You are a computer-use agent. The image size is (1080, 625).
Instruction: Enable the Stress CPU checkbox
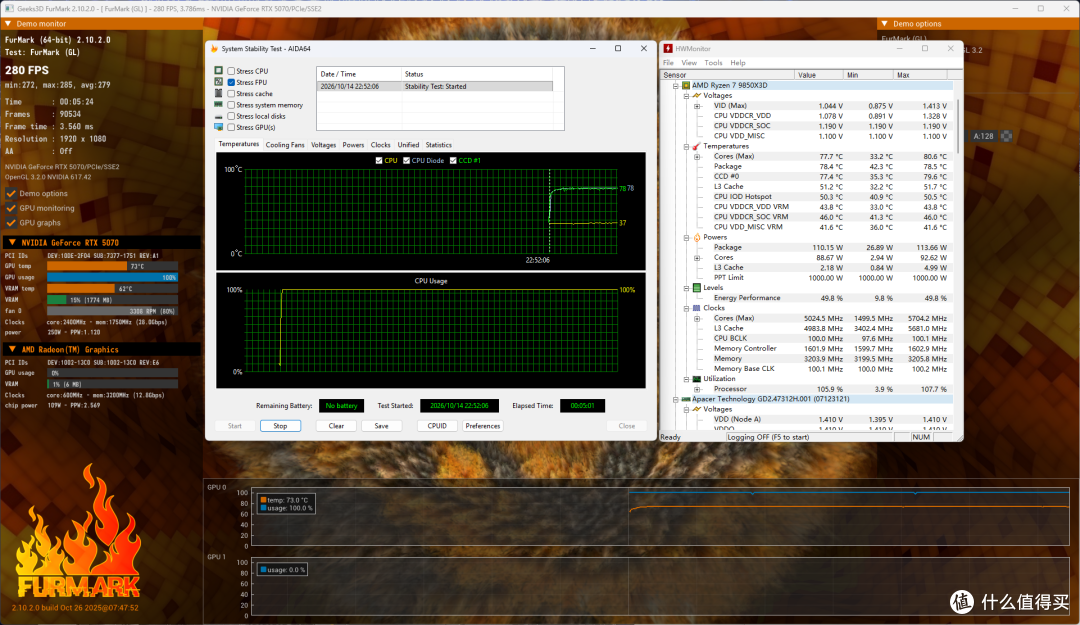pyautogui.click(x=231, y=71)
